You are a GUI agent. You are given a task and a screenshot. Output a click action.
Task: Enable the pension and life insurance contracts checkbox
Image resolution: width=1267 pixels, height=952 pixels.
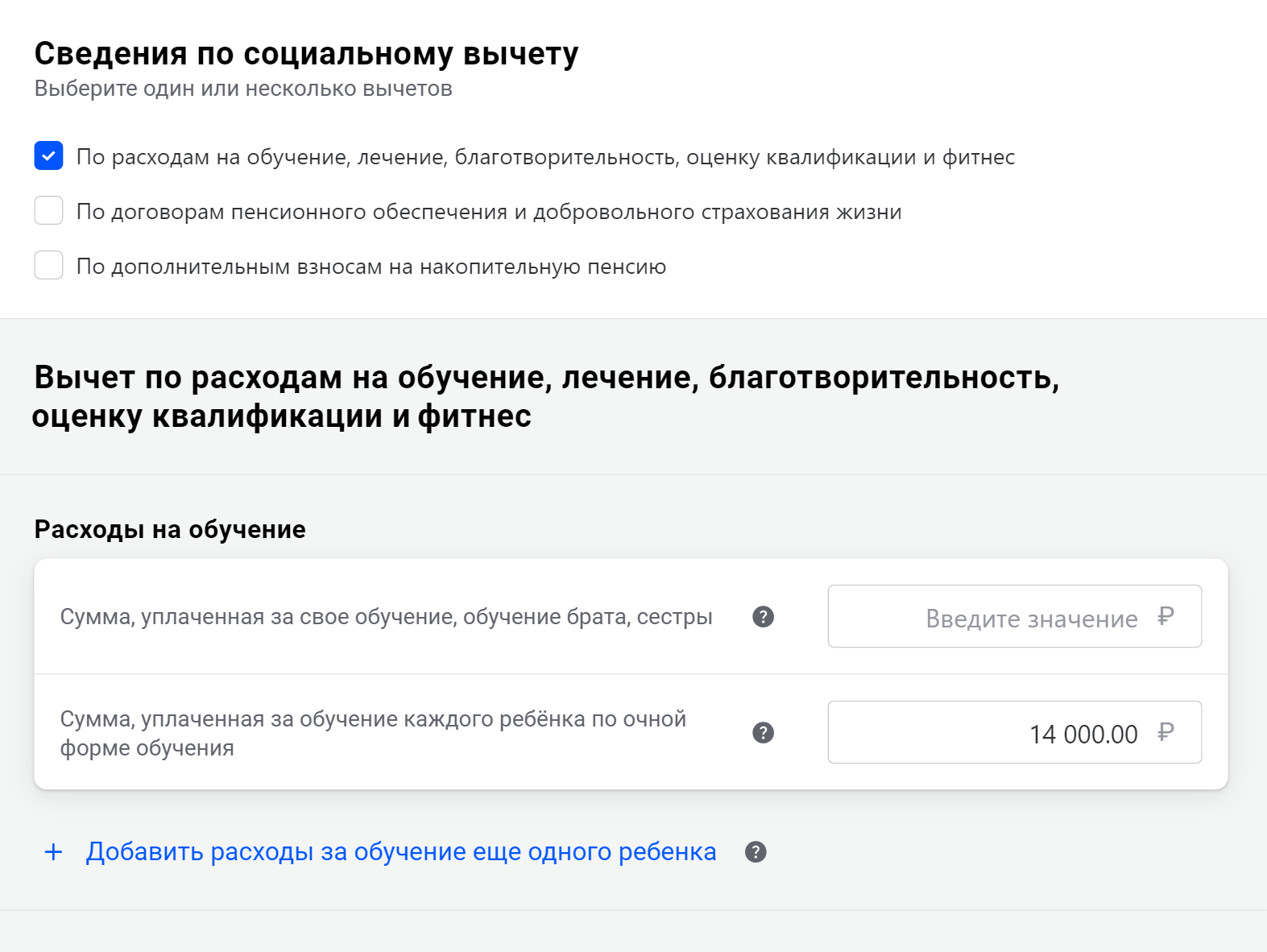pyautogui.click(x=48, y=211)
